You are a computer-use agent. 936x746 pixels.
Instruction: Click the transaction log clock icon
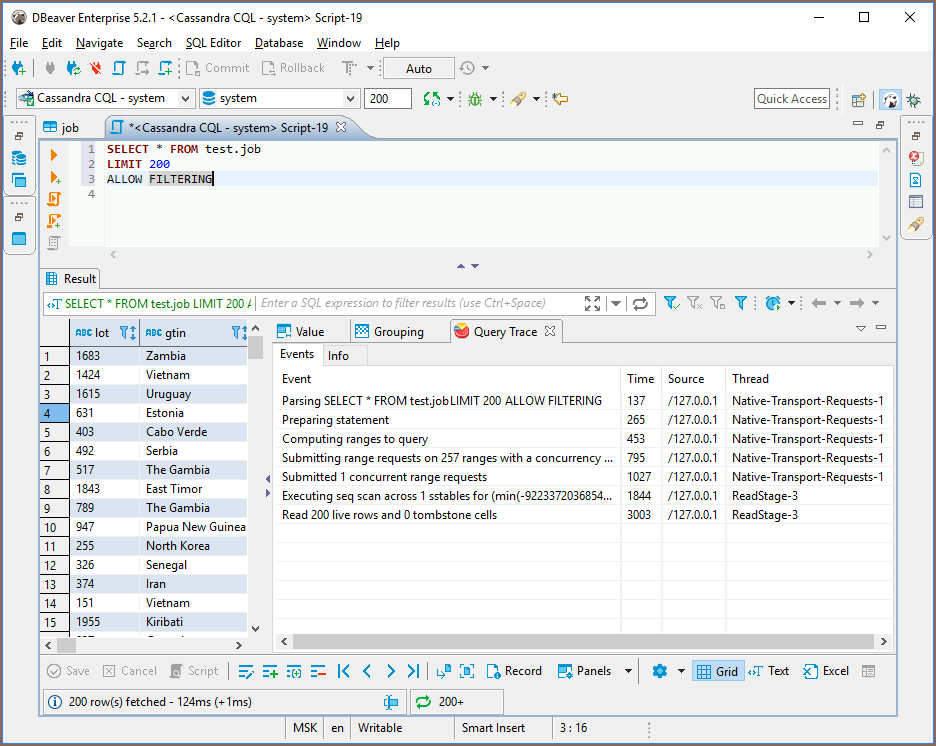(467, 68)
